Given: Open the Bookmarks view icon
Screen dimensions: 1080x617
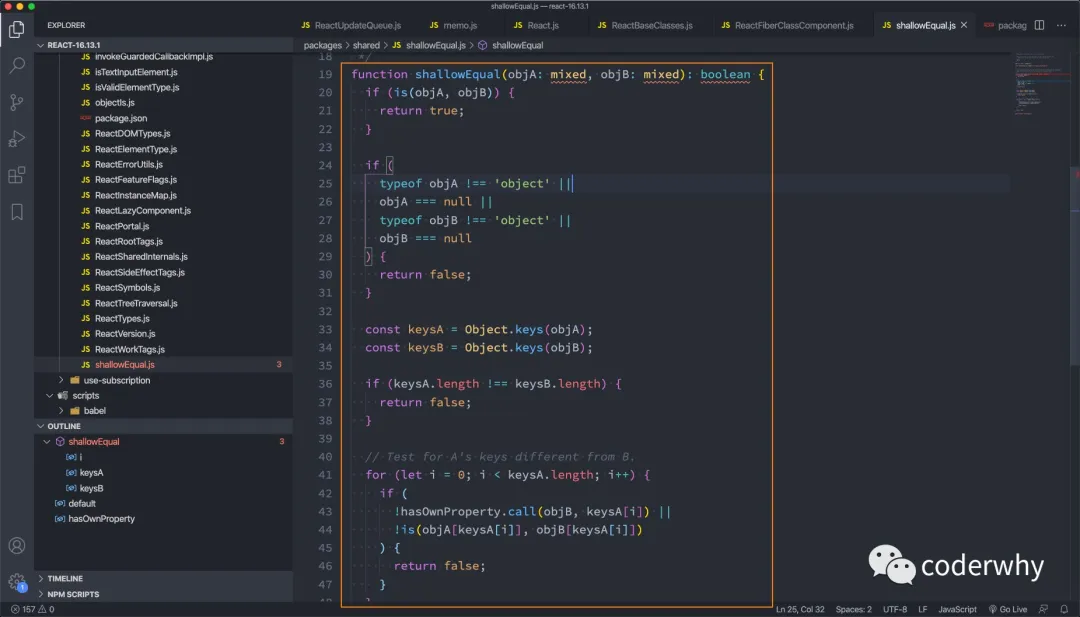Looking at the screenshot, I should [17, 211].
